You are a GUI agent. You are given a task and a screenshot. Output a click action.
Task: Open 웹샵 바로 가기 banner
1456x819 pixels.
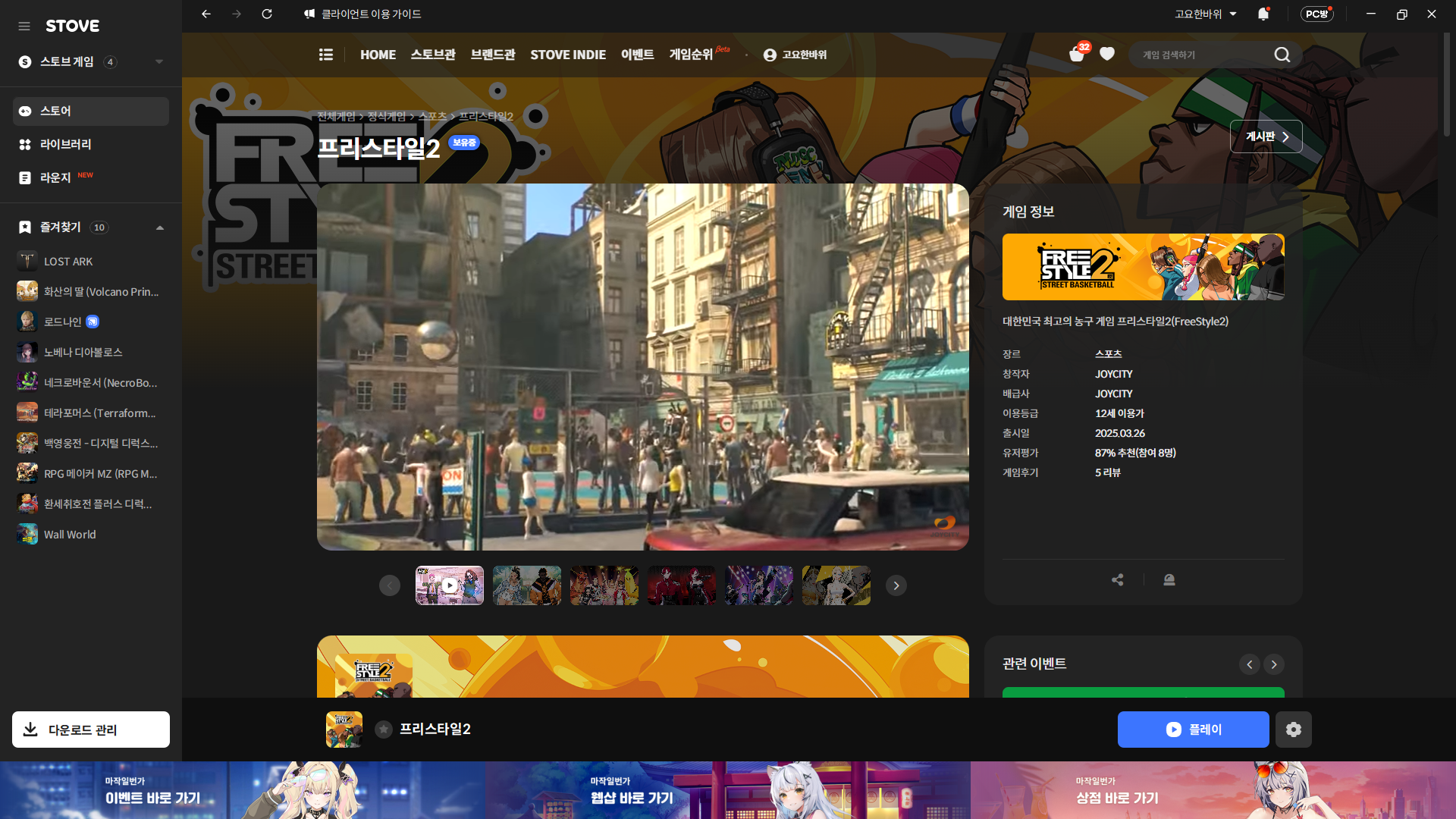point(728,790)
